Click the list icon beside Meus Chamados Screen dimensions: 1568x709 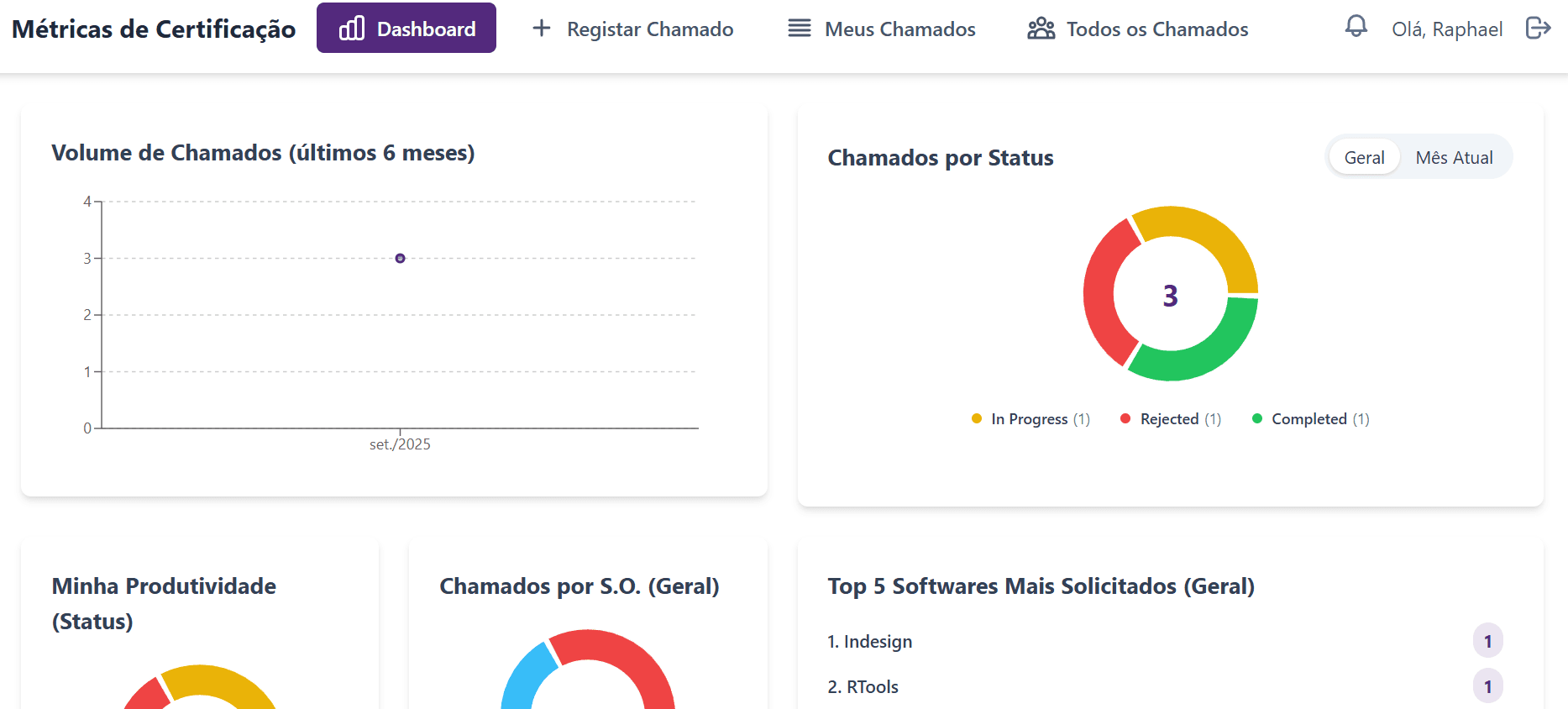(x=799, y=29)
